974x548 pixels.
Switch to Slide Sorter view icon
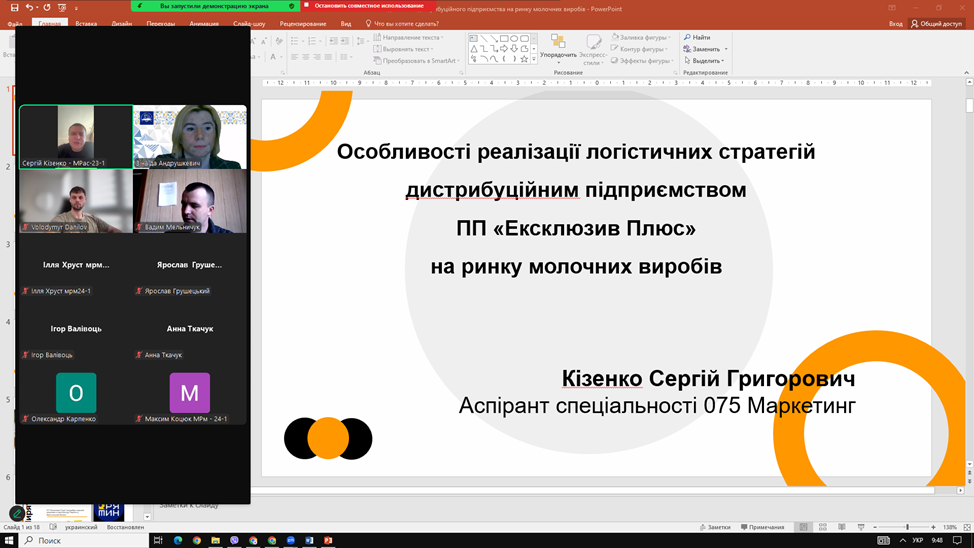point(822,527)
